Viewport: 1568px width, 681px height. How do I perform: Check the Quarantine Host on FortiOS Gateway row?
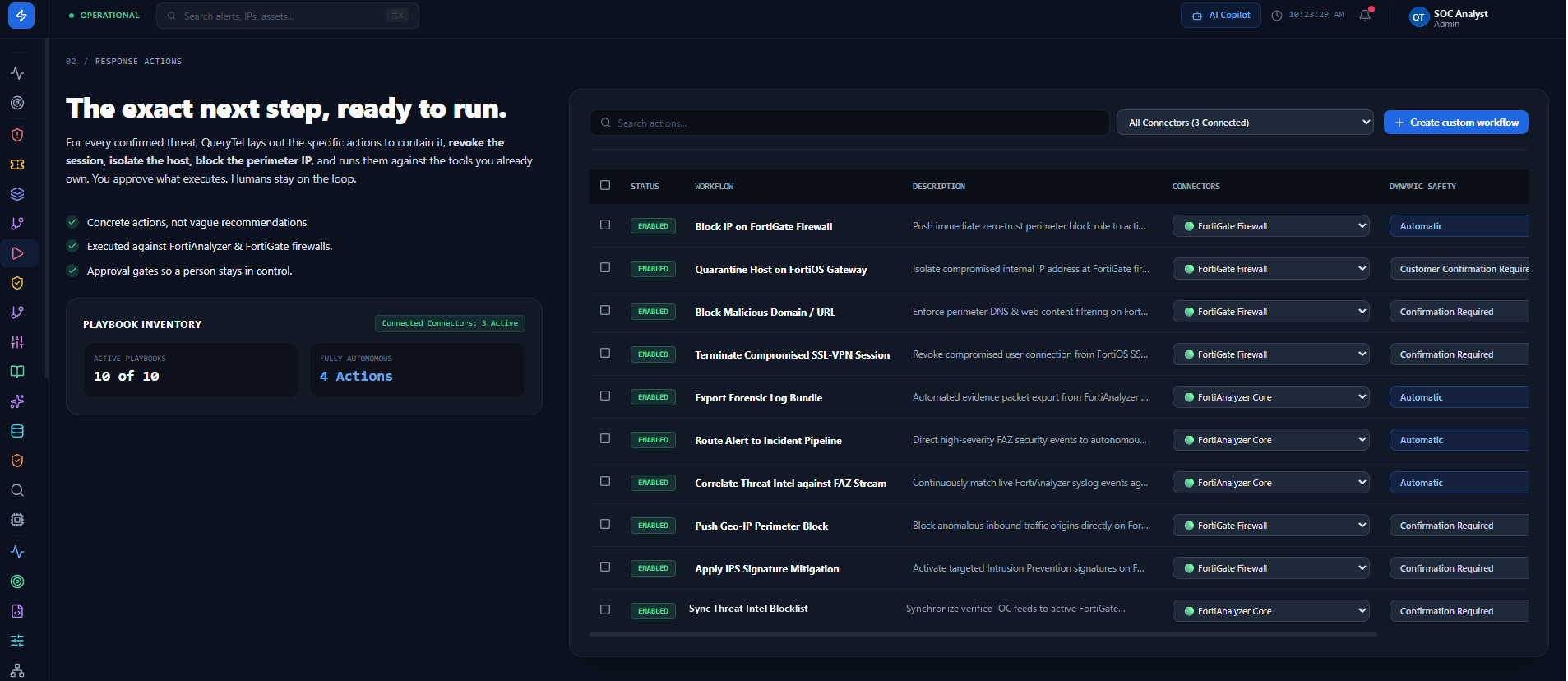[x=605, y=267]
